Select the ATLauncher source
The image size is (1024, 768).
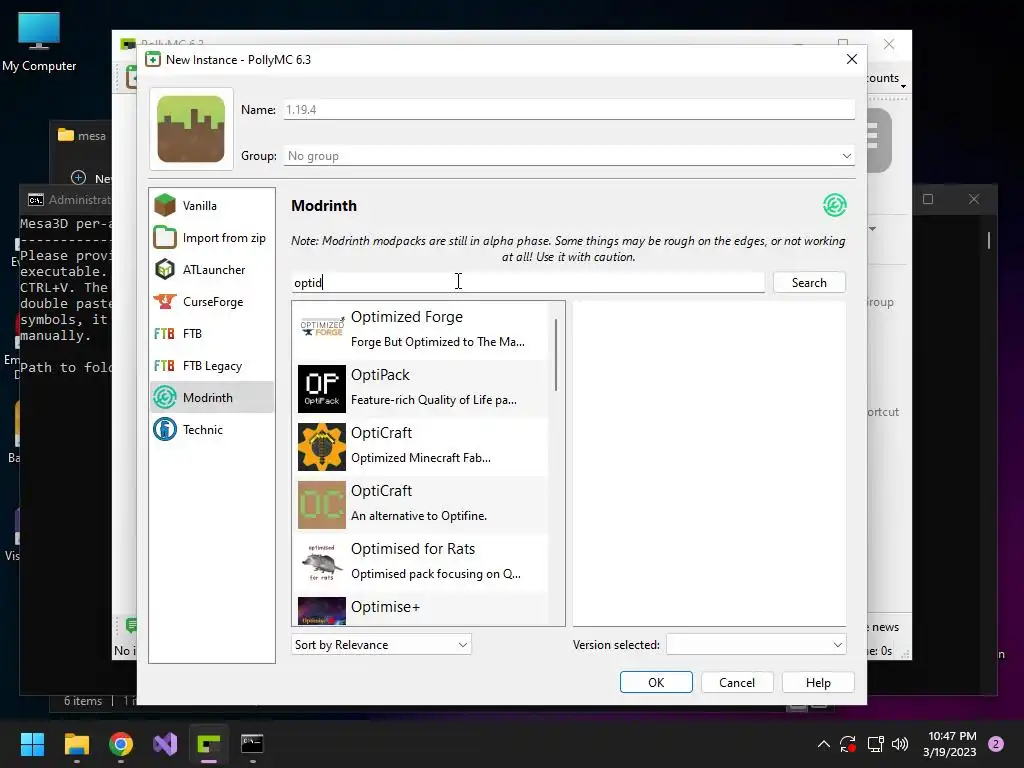(212, 270)
